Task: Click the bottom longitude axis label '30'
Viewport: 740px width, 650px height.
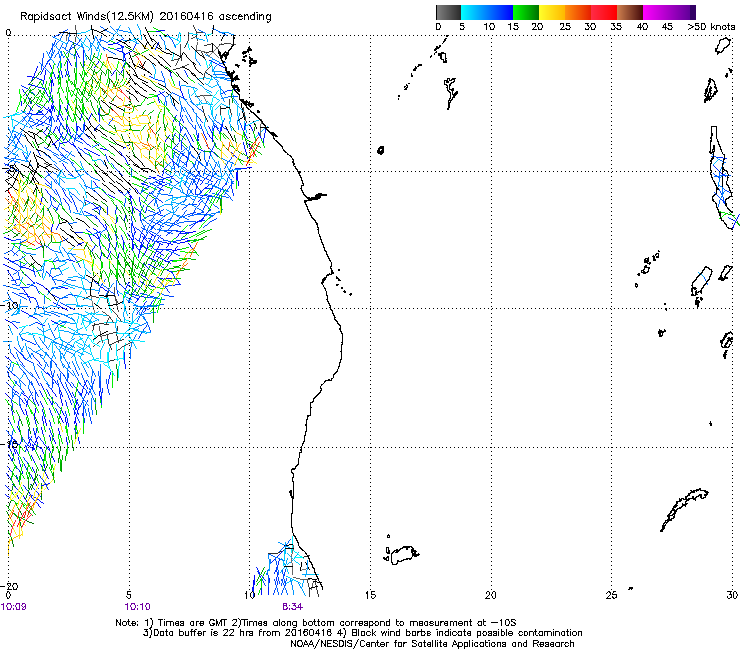Action: click(x=732, y=595)
